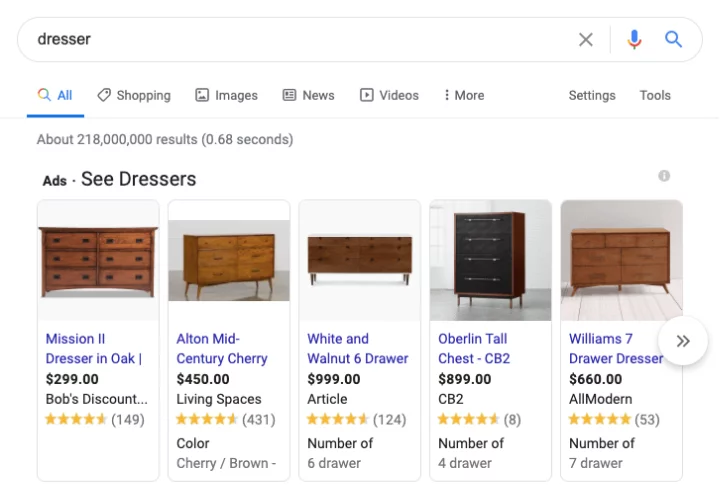Open White and Walnut 6 Drawer link
Viewport: 725px width, 504px height.
tap(358, 349)
